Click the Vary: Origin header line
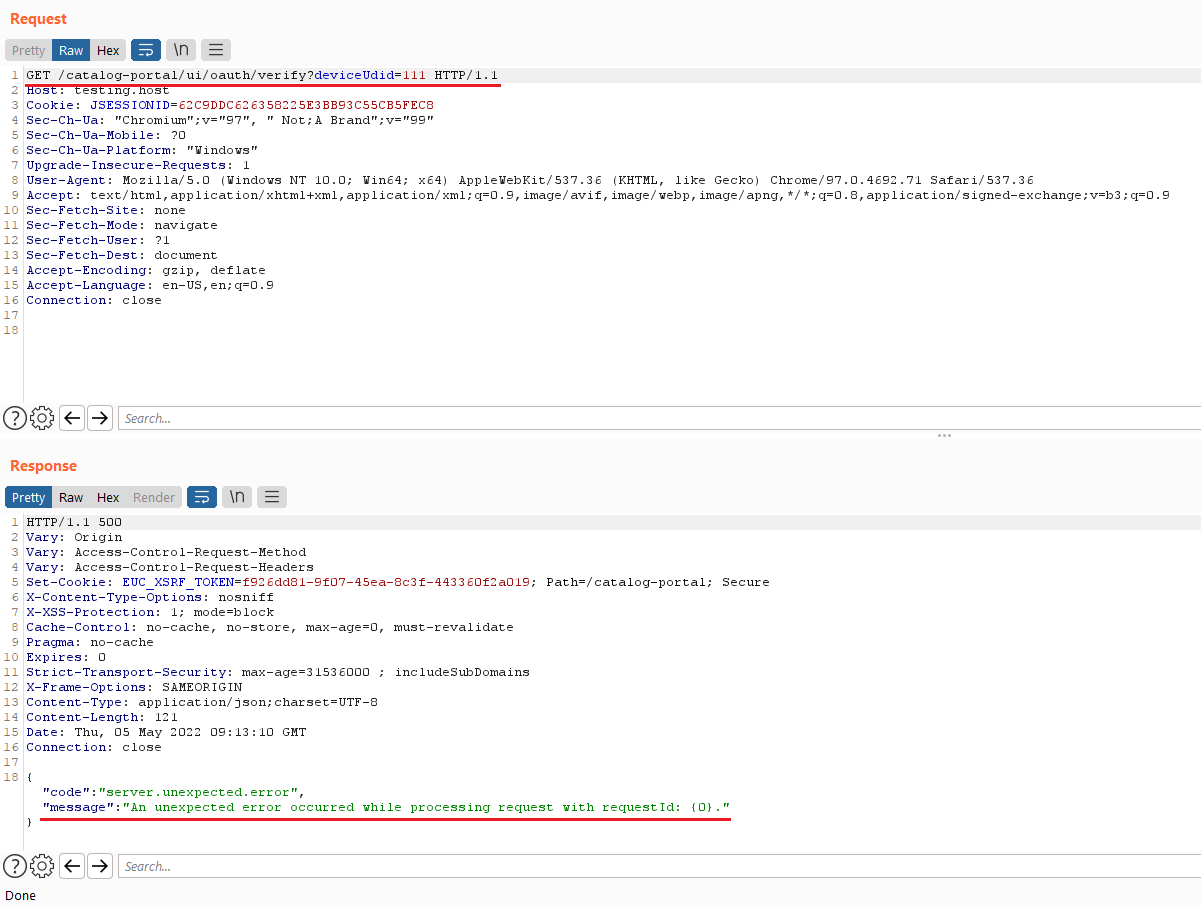The height and width of the screenshot is (907, 1201). pyautogui.click(x=74, y=537)
